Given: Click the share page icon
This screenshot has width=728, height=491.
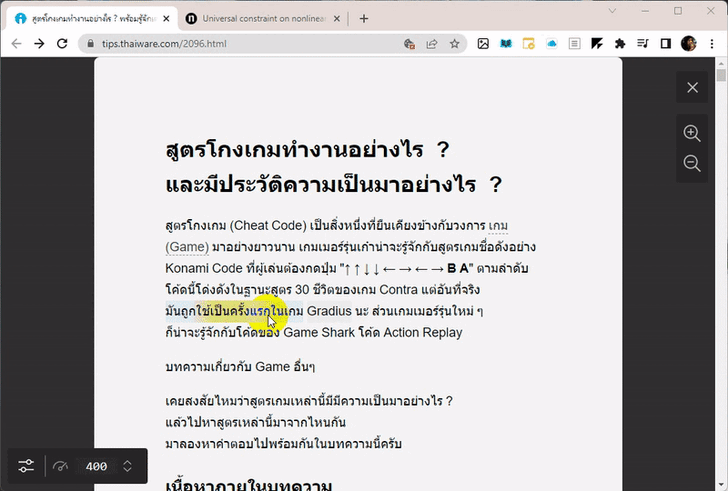Looking at the screenshot, I should pyautogui.click(x=432, y=44).
